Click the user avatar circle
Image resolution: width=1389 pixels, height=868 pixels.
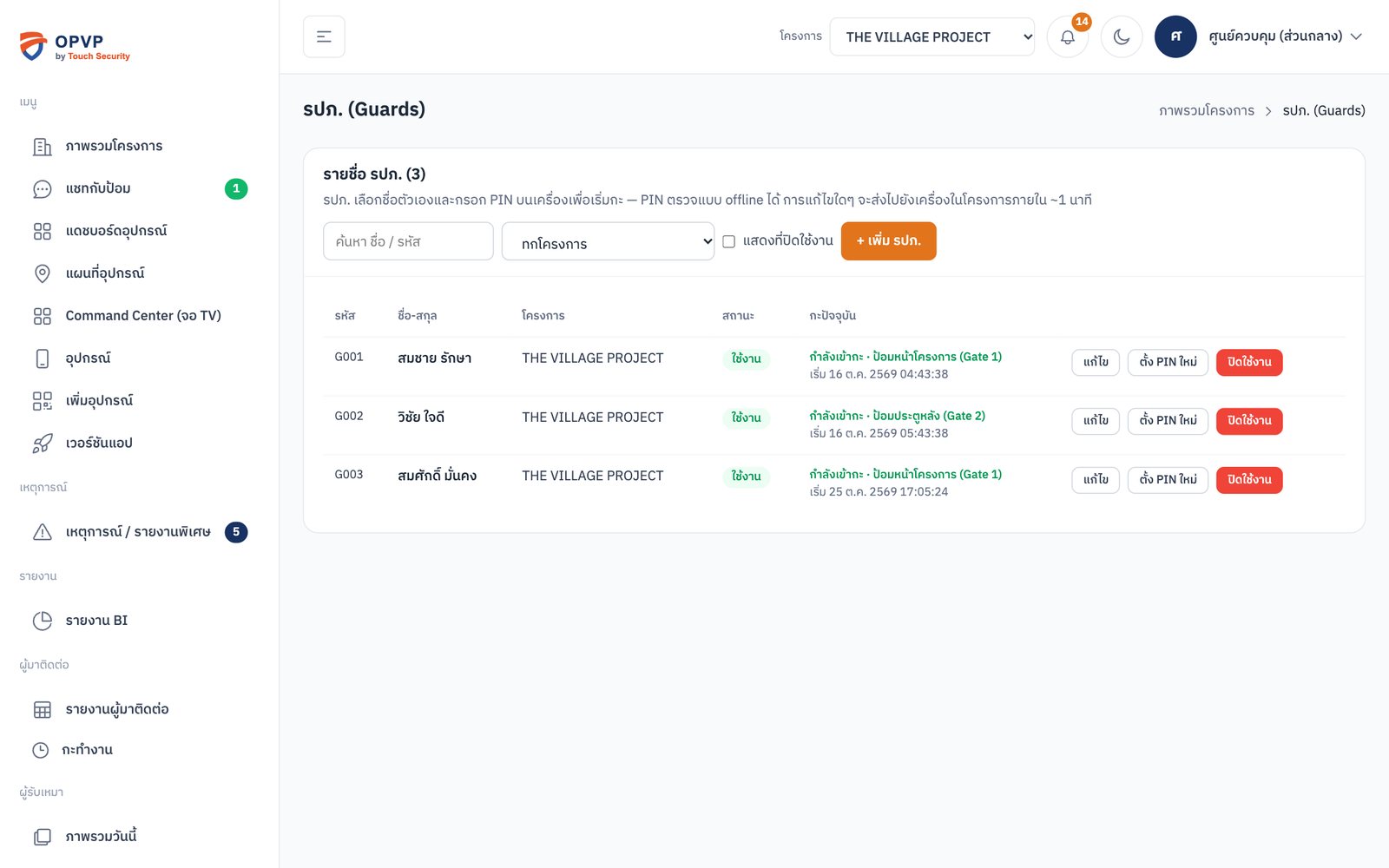coord(1175,36)
